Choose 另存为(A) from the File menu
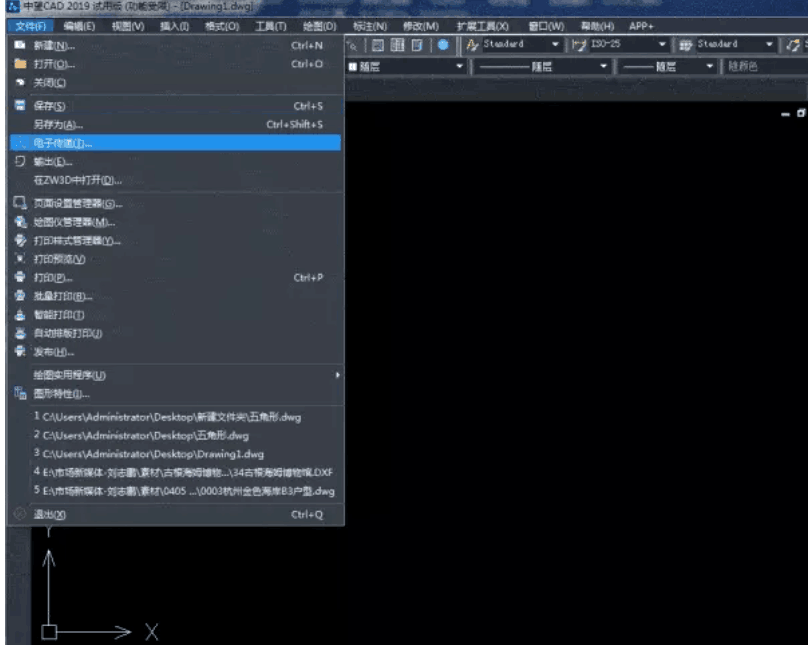 tap(176, 124)
